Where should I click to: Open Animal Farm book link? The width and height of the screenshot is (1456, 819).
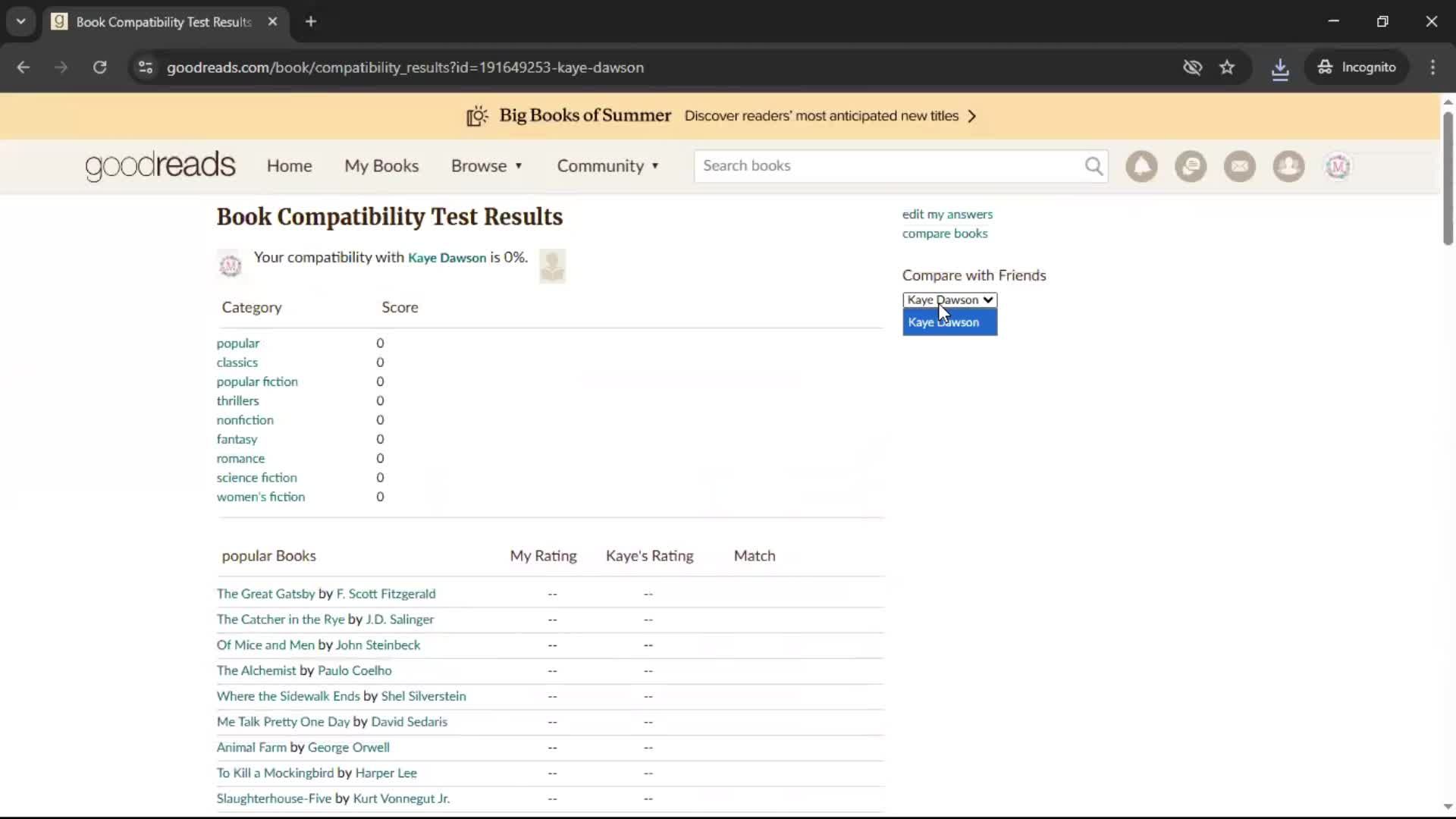(x=252, y=748)
